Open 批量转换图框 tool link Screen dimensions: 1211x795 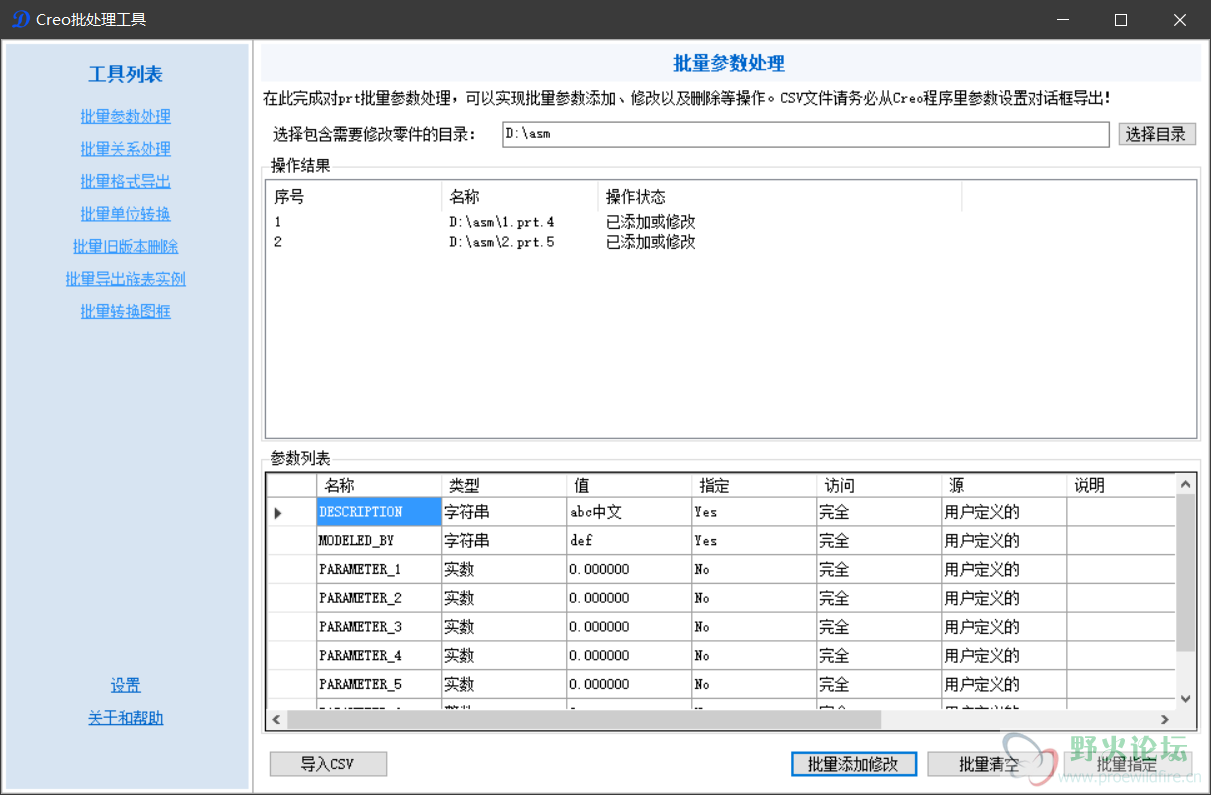point(126,311)
